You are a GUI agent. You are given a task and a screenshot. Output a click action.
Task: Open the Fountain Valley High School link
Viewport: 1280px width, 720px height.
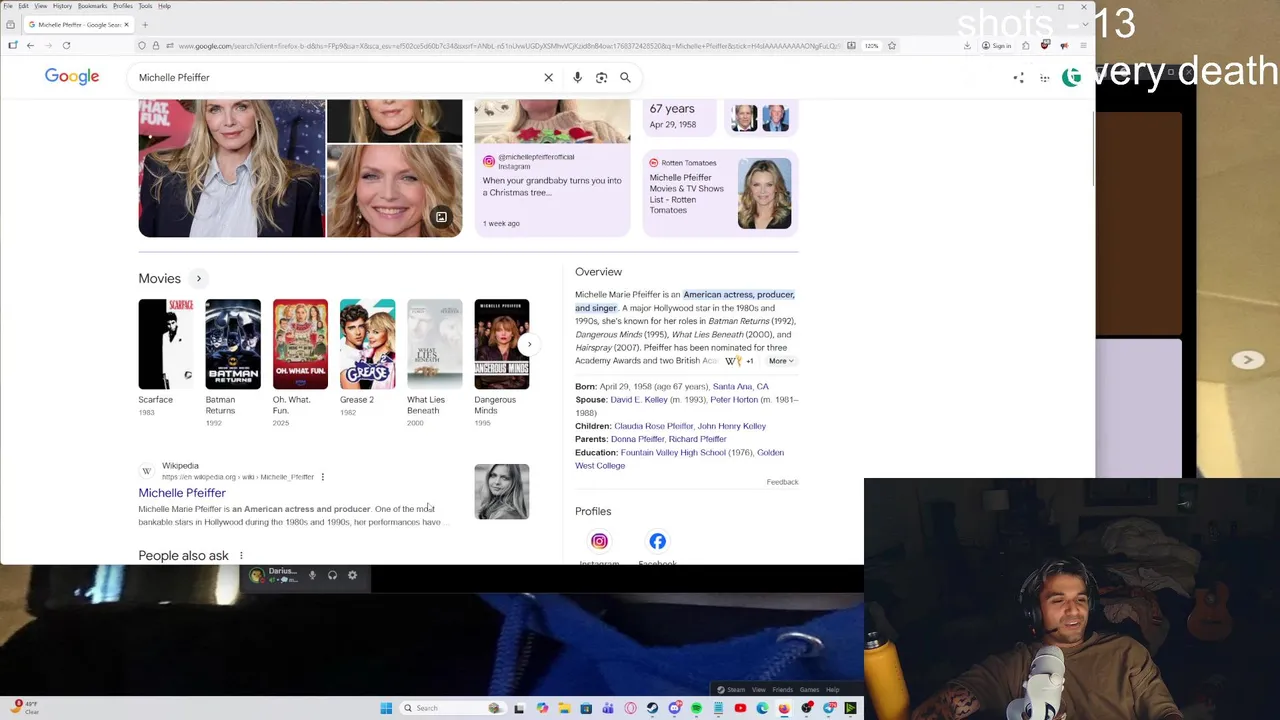pos(673,453)
